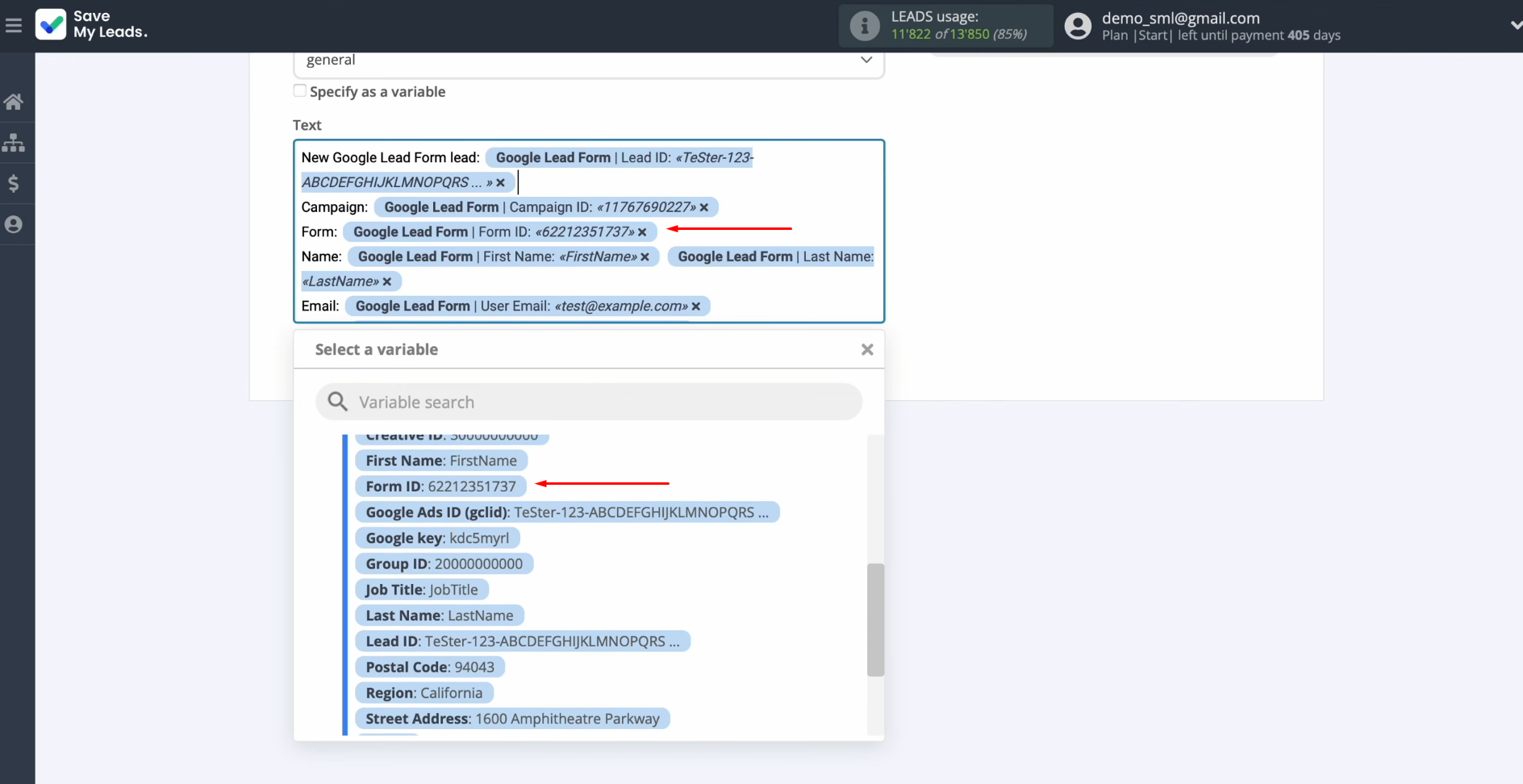Click the demo_sml@gmail.com account name
The height and width of the screenshot is (784, 1523).
1180,18
